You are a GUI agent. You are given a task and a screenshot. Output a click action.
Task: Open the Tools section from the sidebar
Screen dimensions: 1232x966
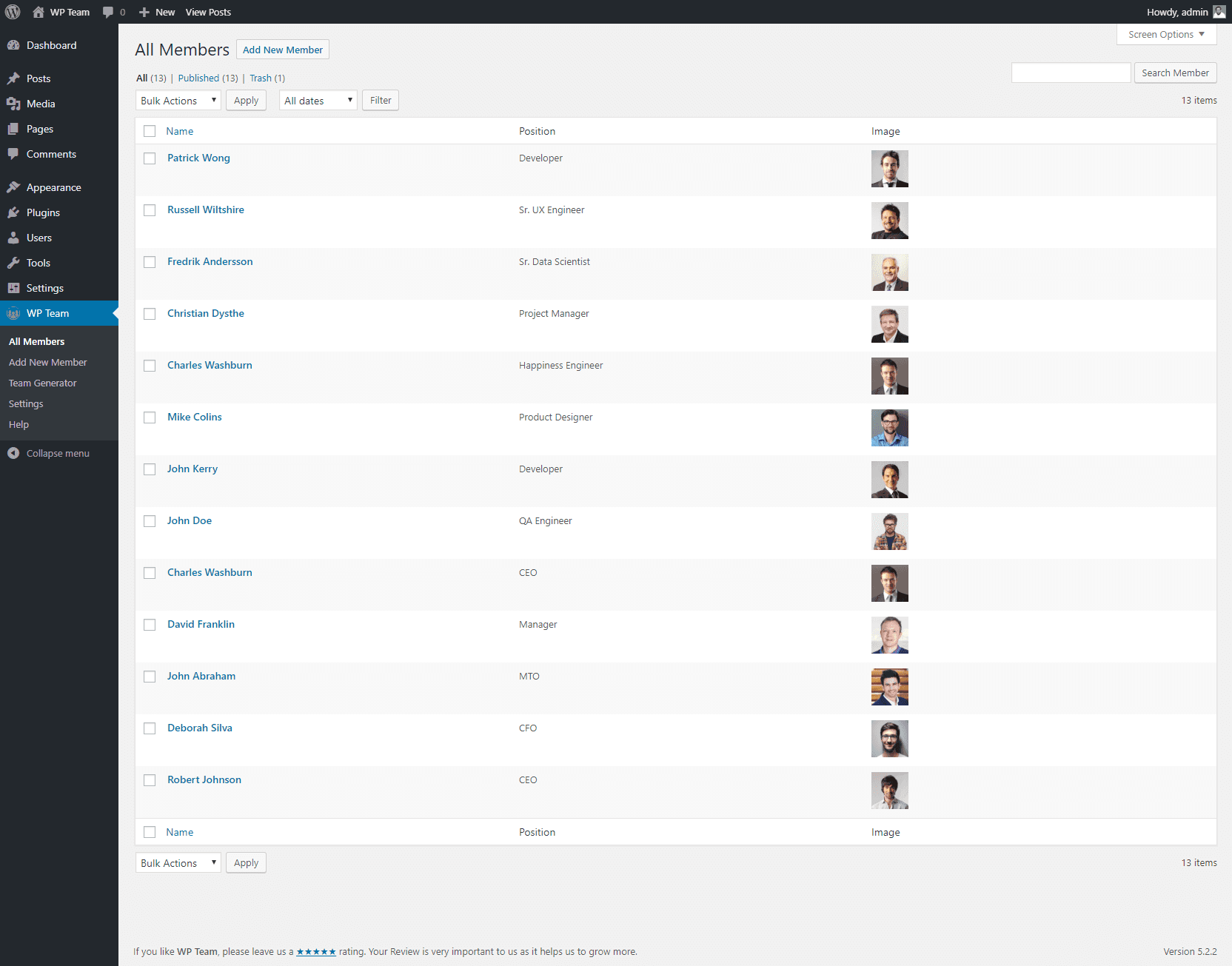[x=38, y=263]
